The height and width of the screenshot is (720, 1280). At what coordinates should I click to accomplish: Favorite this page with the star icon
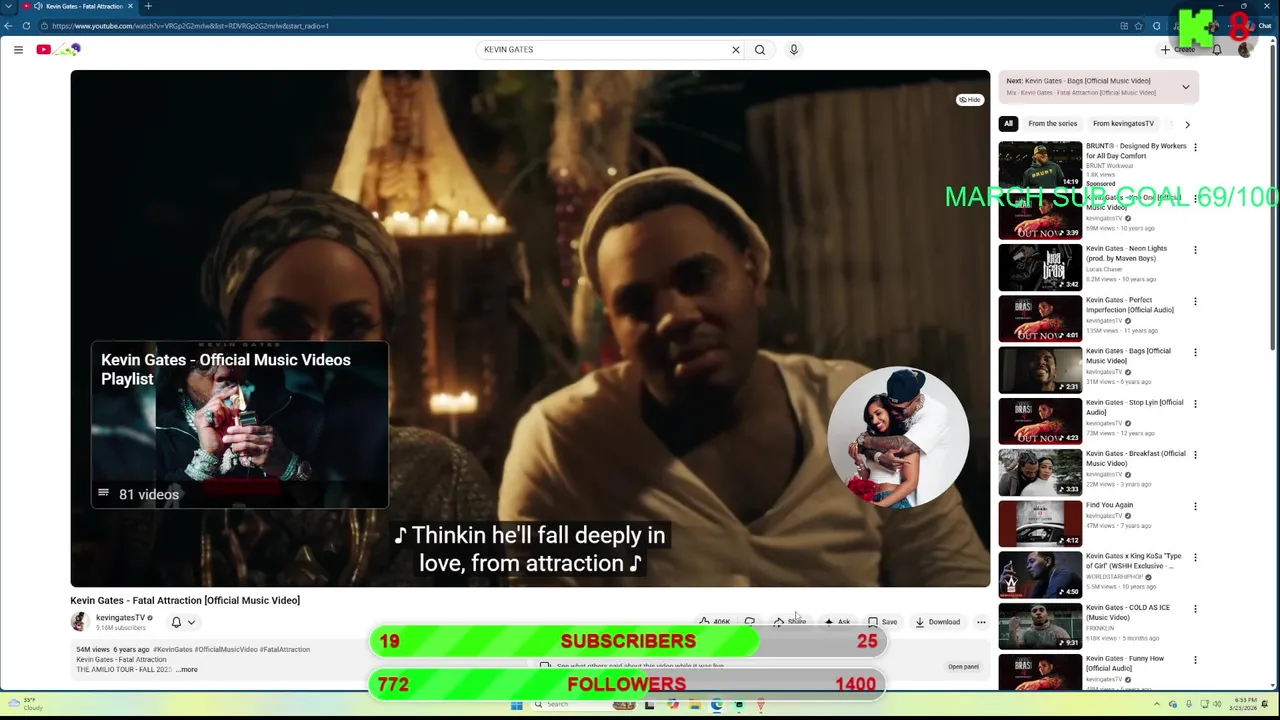(1140, 26)
